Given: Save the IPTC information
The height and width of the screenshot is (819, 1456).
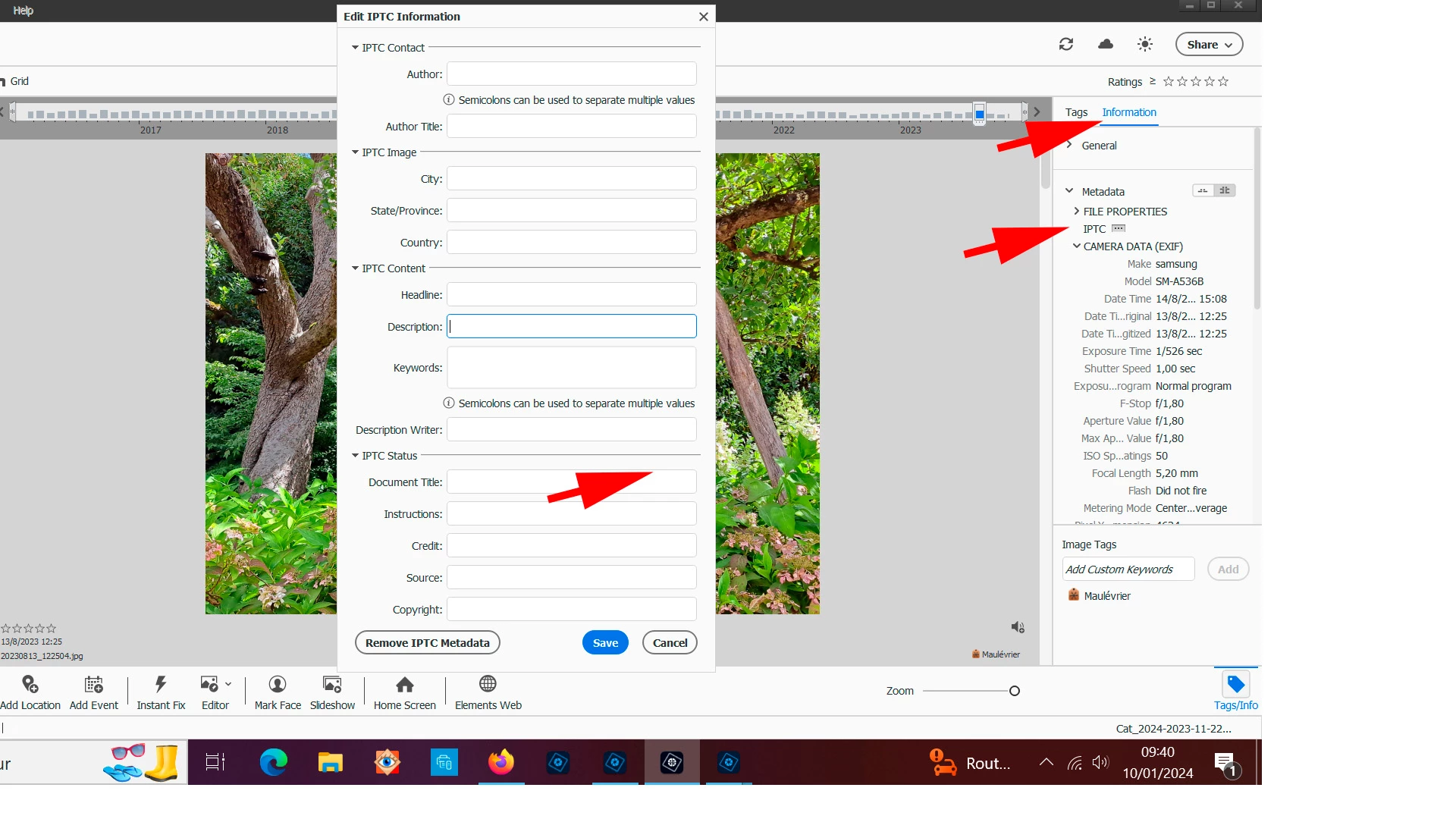Looking at the screenshot, I should coord(605,642).
